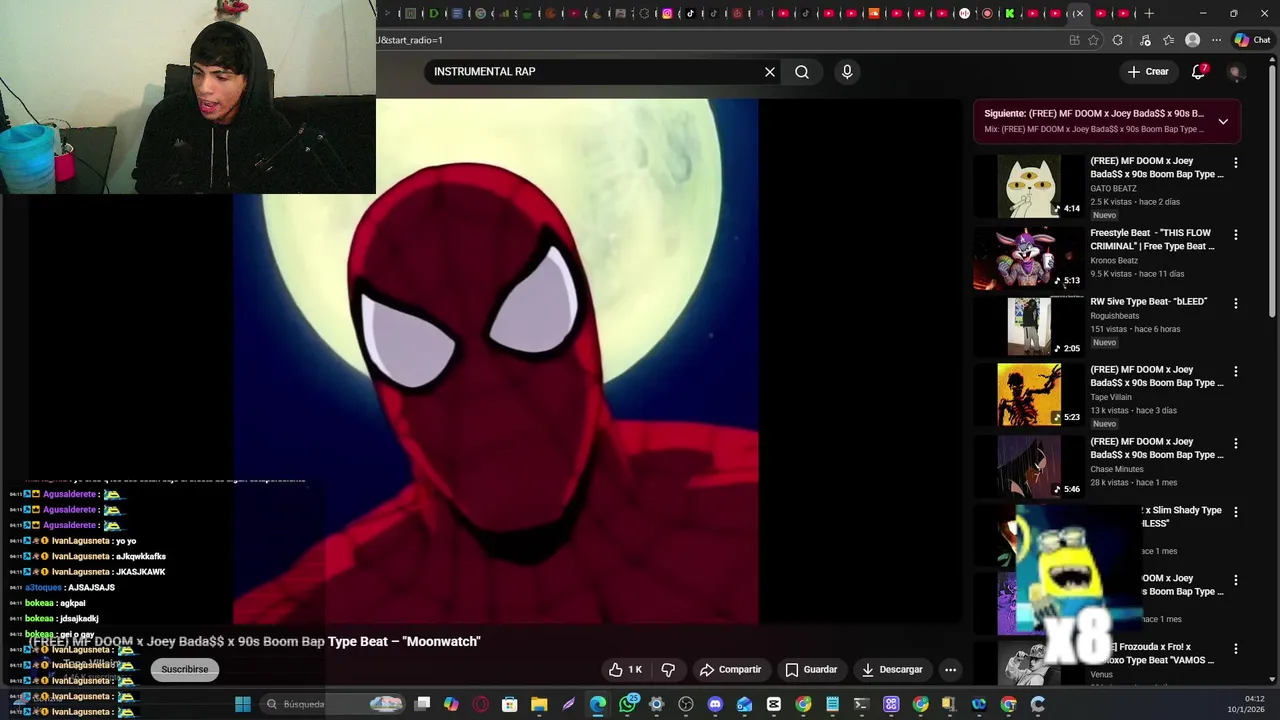Open Opera browser from the taskbar
The height and width of the screenshot is (720, 1280).
point(480,704)
